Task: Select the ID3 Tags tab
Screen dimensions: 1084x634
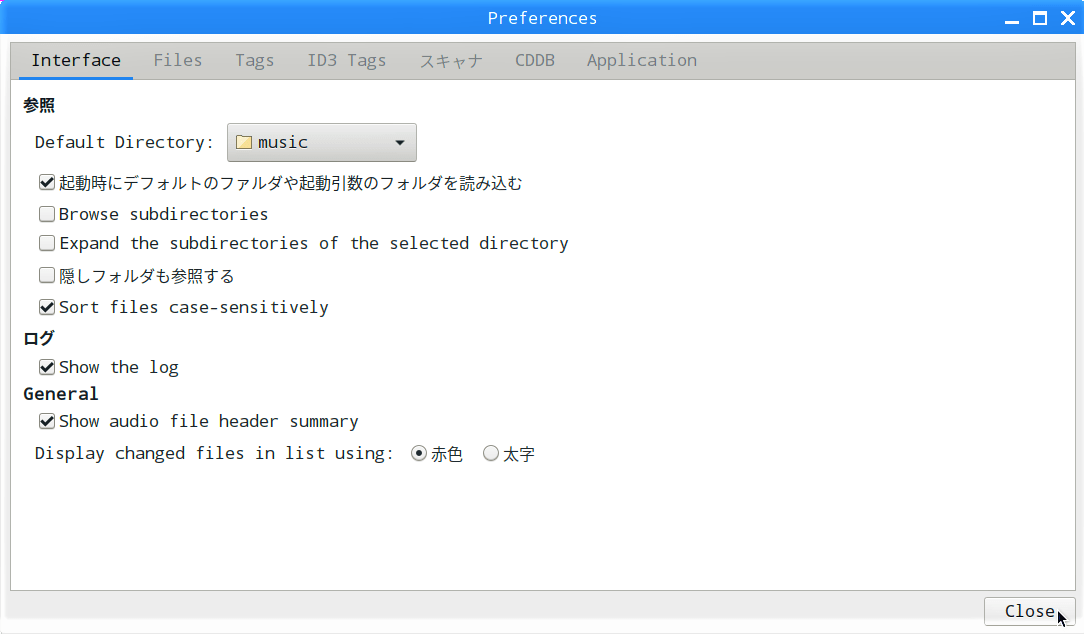Action: 346,61
